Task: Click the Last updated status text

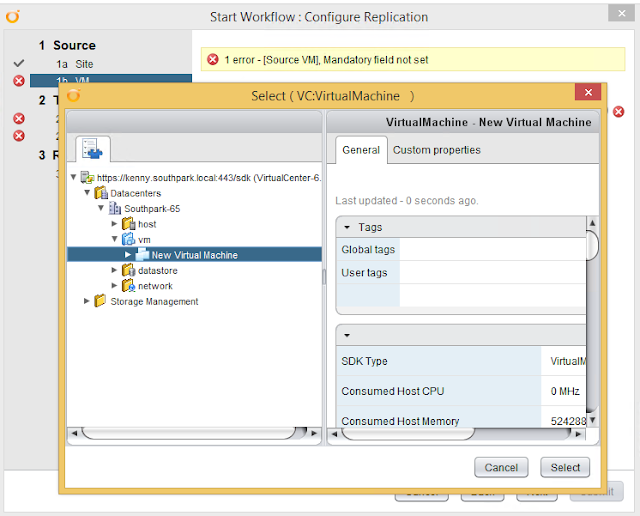Action: tap(407, 200)
